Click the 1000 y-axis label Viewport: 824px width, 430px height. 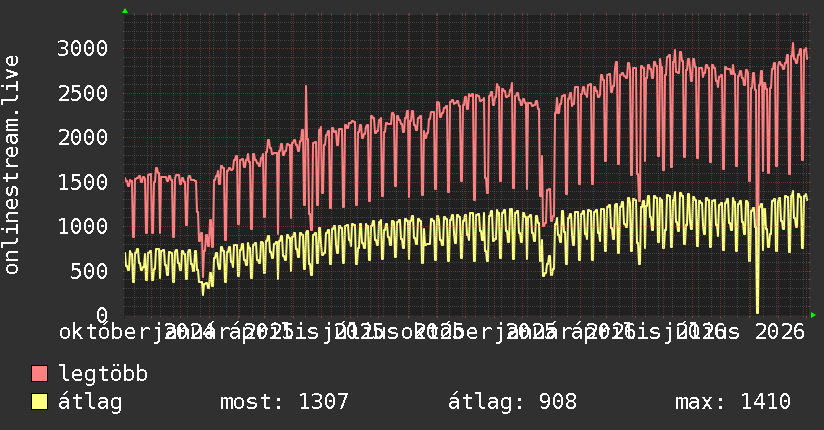click(83, 227)
